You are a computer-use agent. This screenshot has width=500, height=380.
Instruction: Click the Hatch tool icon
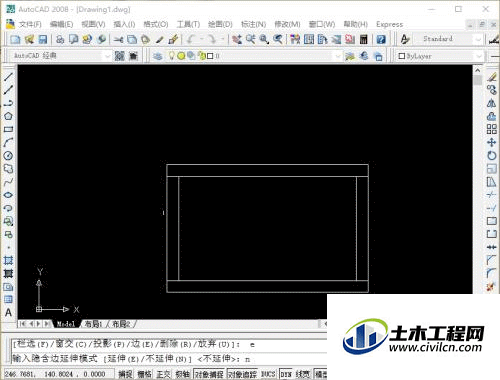pos(8,261)
